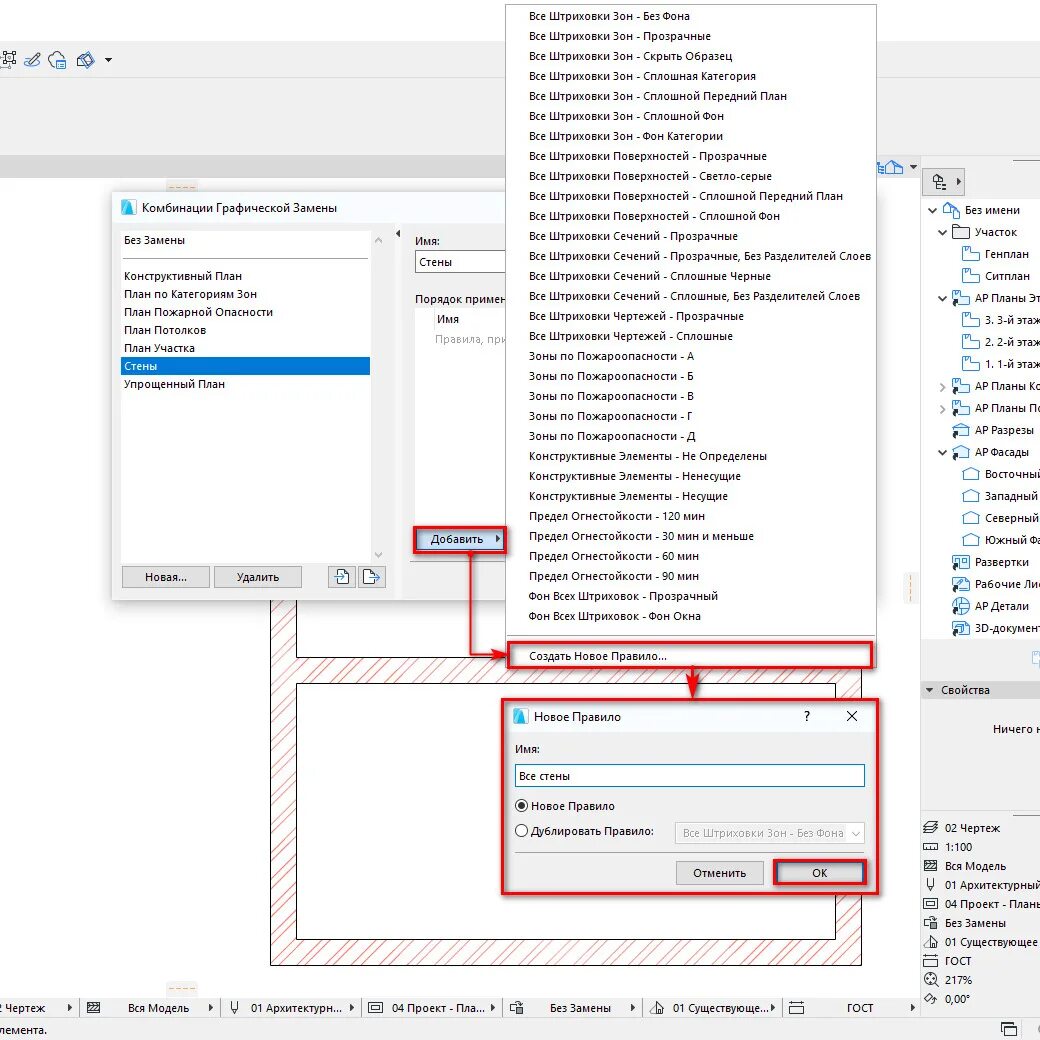Confirm with OK in Новое Правило dialog
Screen dimensions: 1040x1040
(x=820, y=873)
